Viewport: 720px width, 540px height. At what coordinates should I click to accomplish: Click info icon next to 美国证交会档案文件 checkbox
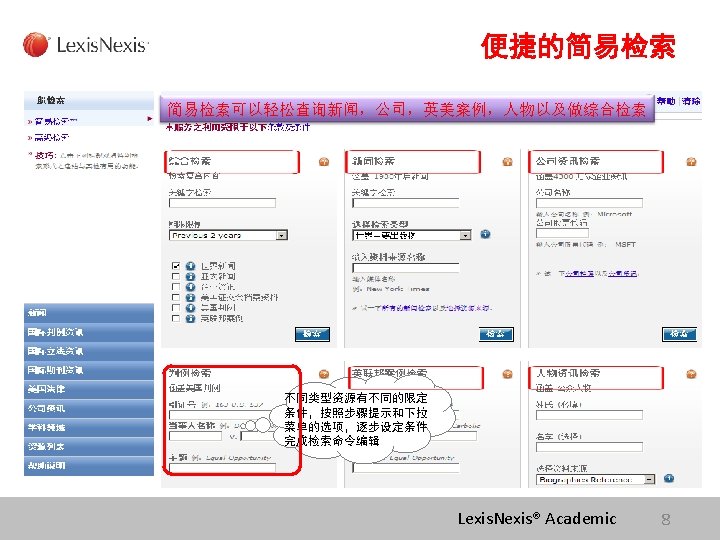tap(191, 298)
